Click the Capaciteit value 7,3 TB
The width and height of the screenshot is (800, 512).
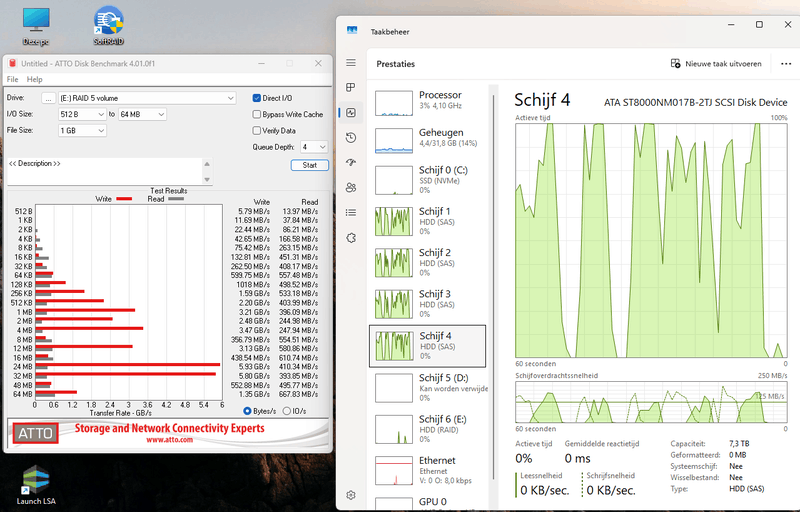pos(739,444)
